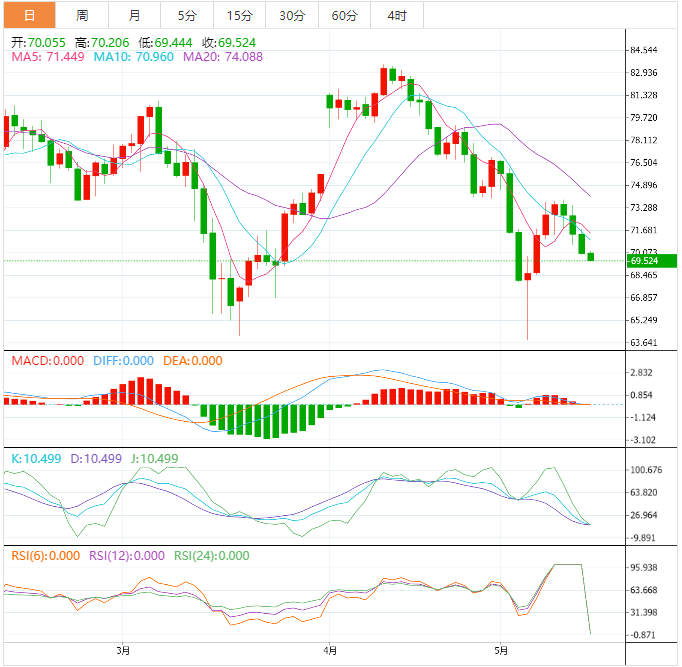Switch to the 5分 timeframe tab

187,15
